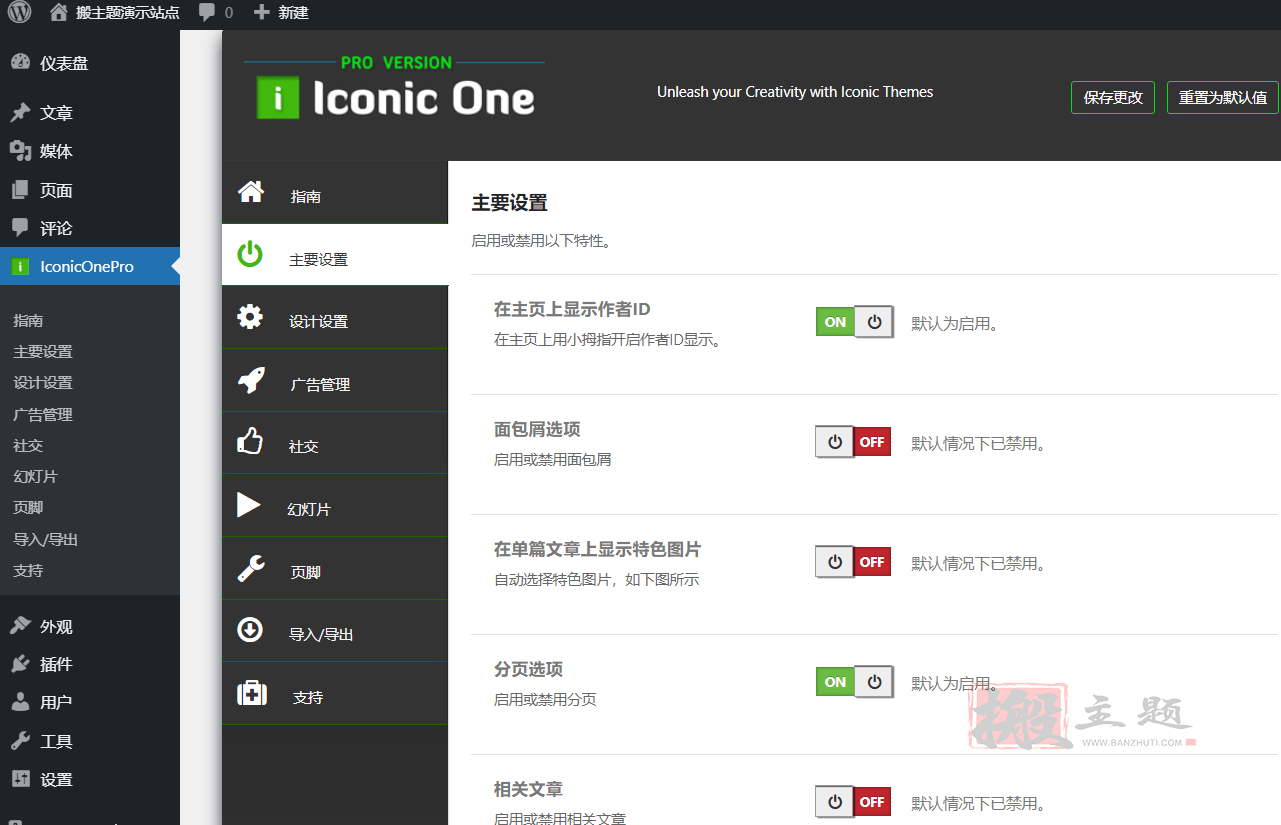Click the sliders icon for 设置
Image resolution: width=1281 pixels, height=825 pixels.
[x=20, y=779]
